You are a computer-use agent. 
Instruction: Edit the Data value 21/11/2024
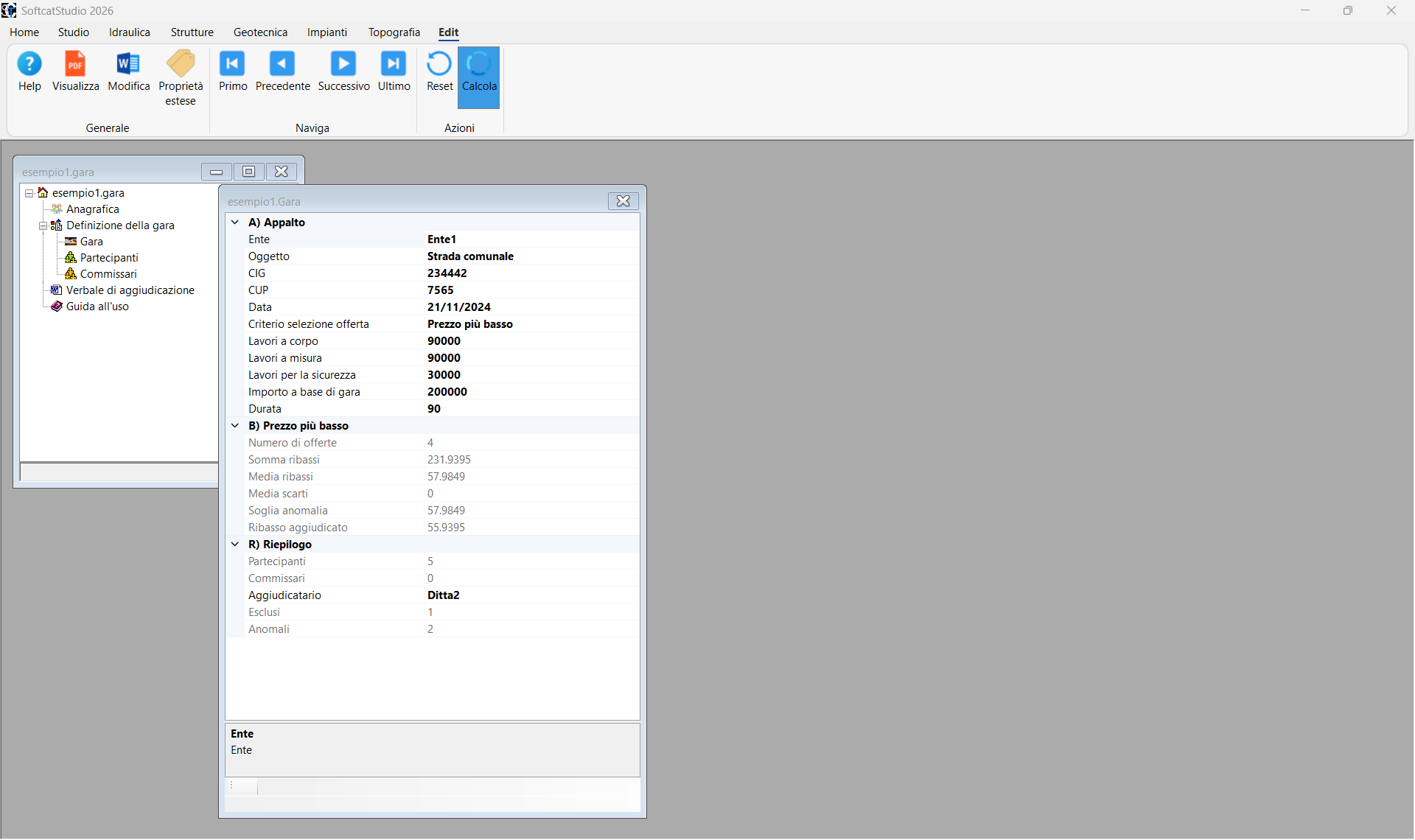pos(532,307)
